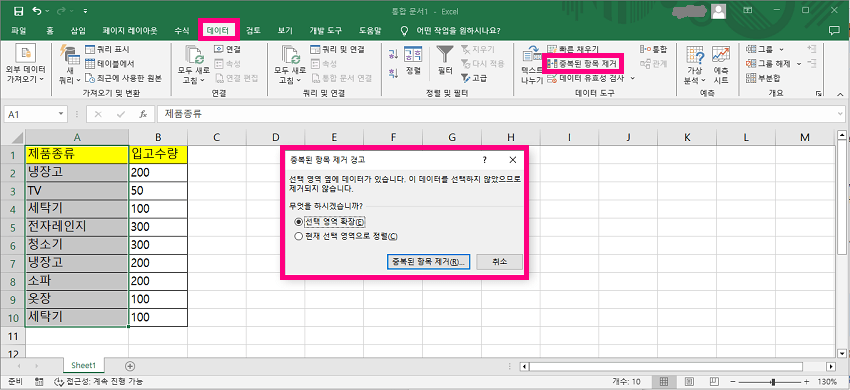
Task: Click the Undo arrow in the title bar
Action: [37, 10]
